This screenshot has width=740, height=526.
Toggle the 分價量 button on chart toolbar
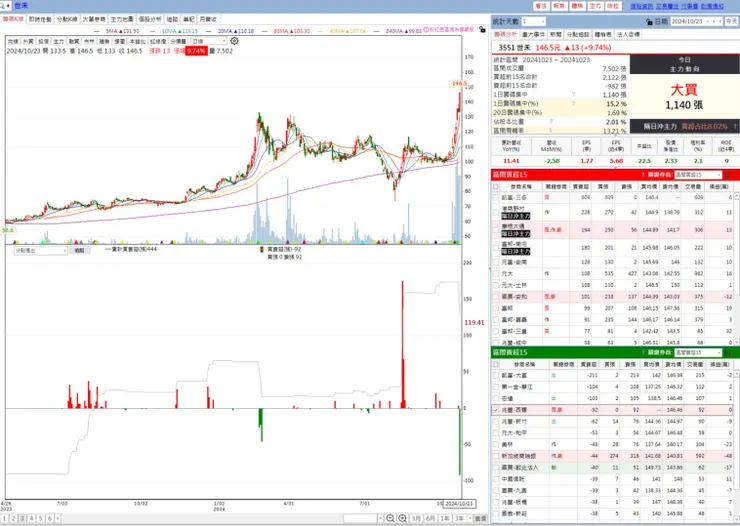click(178, 42)
